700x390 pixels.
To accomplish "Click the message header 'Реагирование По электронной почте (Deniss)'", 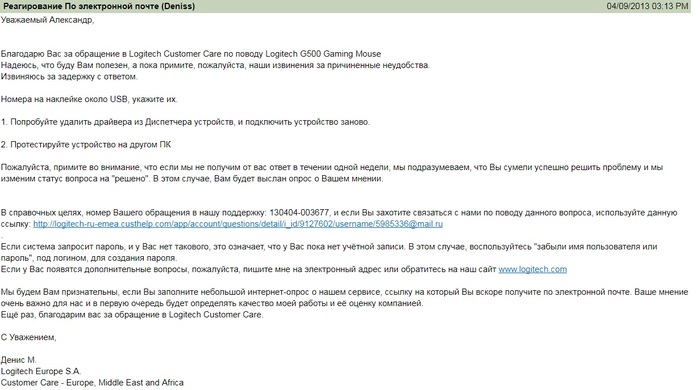I will (x=99, y=6).
